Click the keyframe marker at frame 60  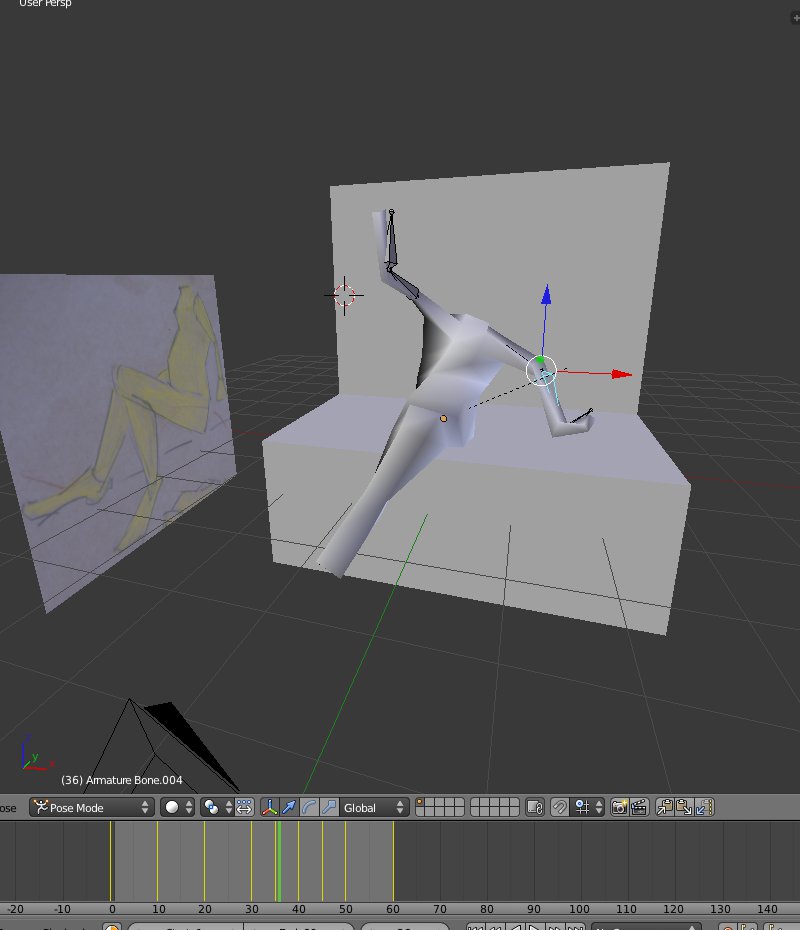click(x=393, y=860)
